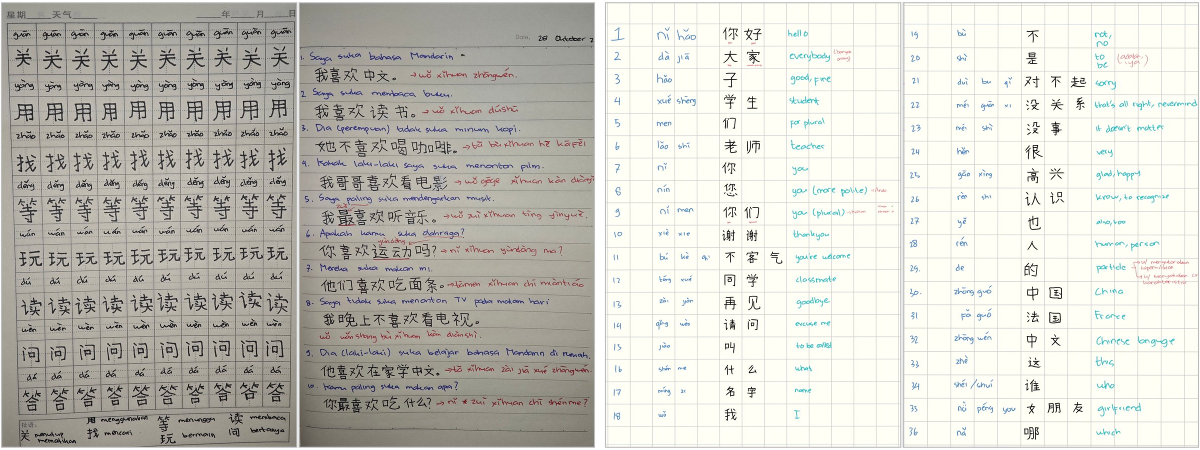
Task: Click the translation "glad, happy"
Action: [x=1117, y=174]
